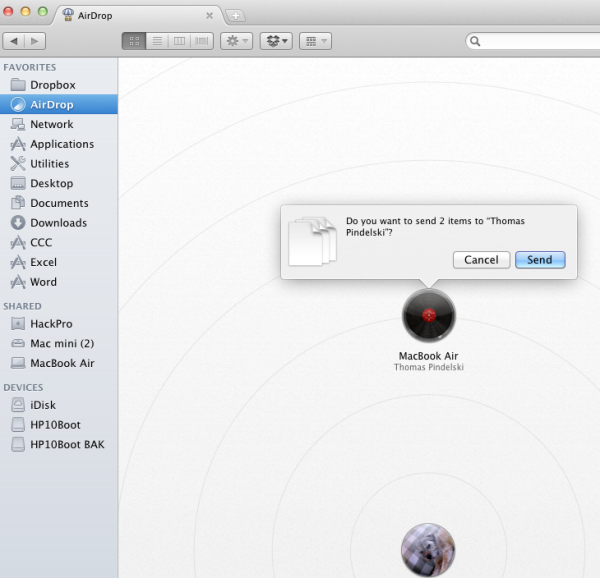Open Applications in sidebar

[59, 144]
